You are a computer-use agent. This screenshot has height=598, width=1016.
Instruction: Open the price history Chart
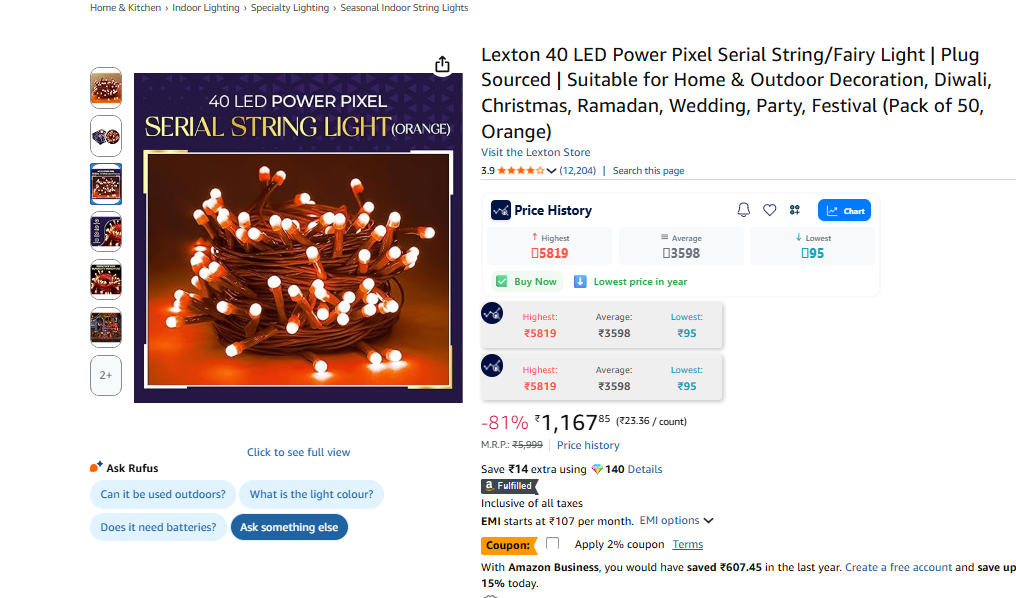(844, 210)
